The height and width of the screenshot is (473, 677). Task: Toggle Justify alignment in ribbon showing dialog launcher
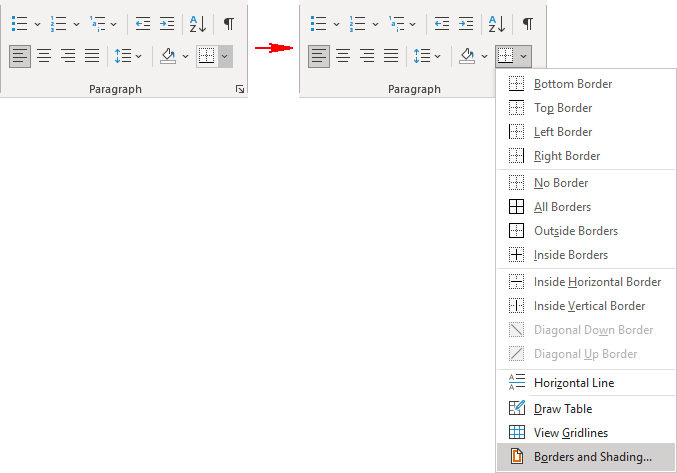point(92,56)
